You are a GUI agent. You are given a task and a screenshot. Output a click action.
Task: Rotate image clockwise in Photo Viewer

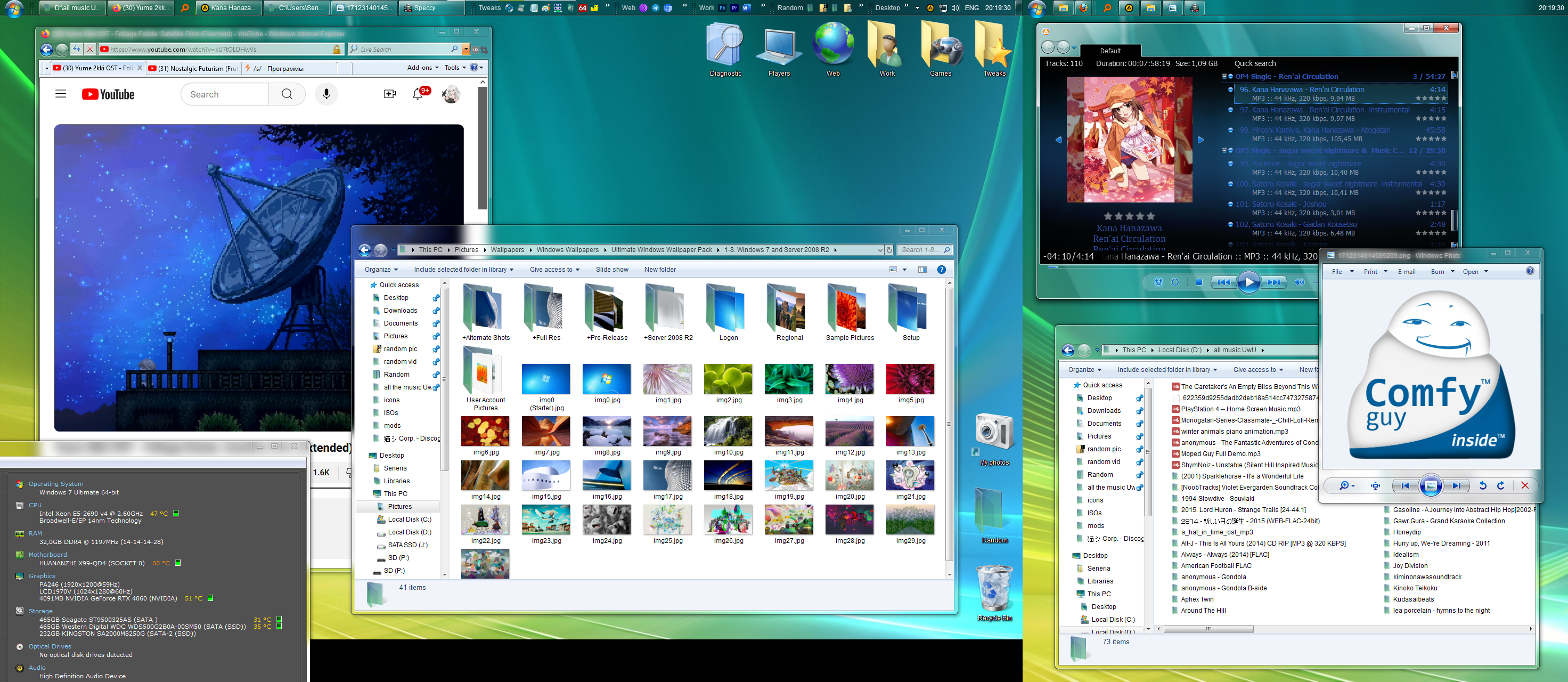tap(1501, 485)
